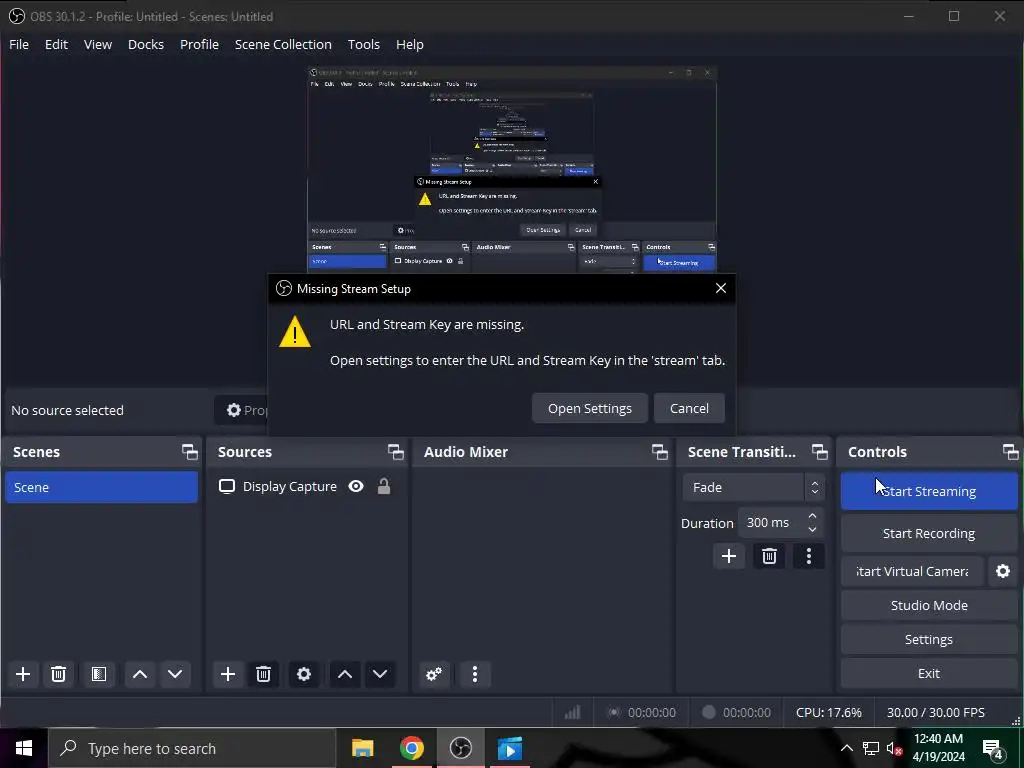Undock the Controls panel

click(1010, 452)
